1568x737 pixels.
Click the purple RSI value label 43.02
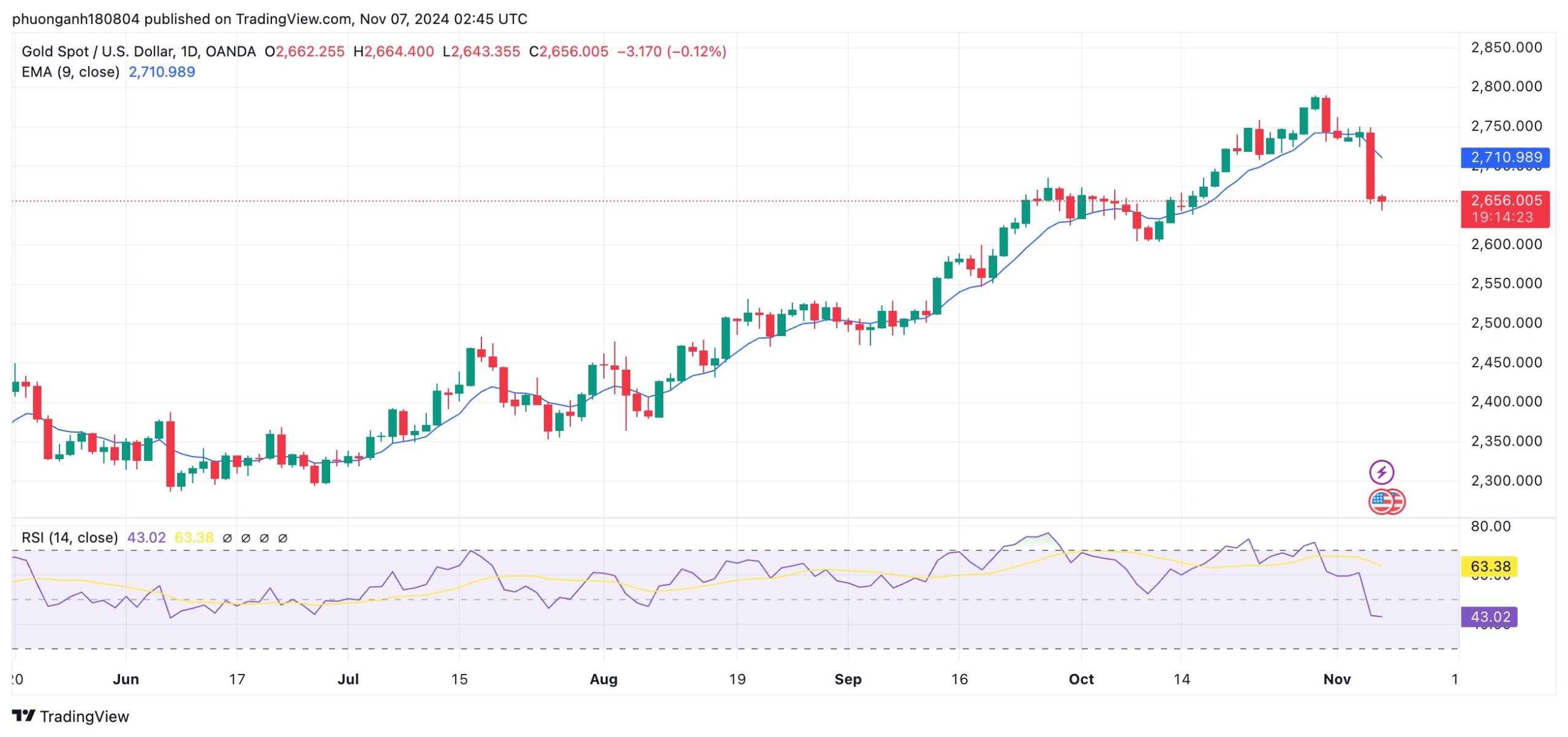coord(1490,616)
